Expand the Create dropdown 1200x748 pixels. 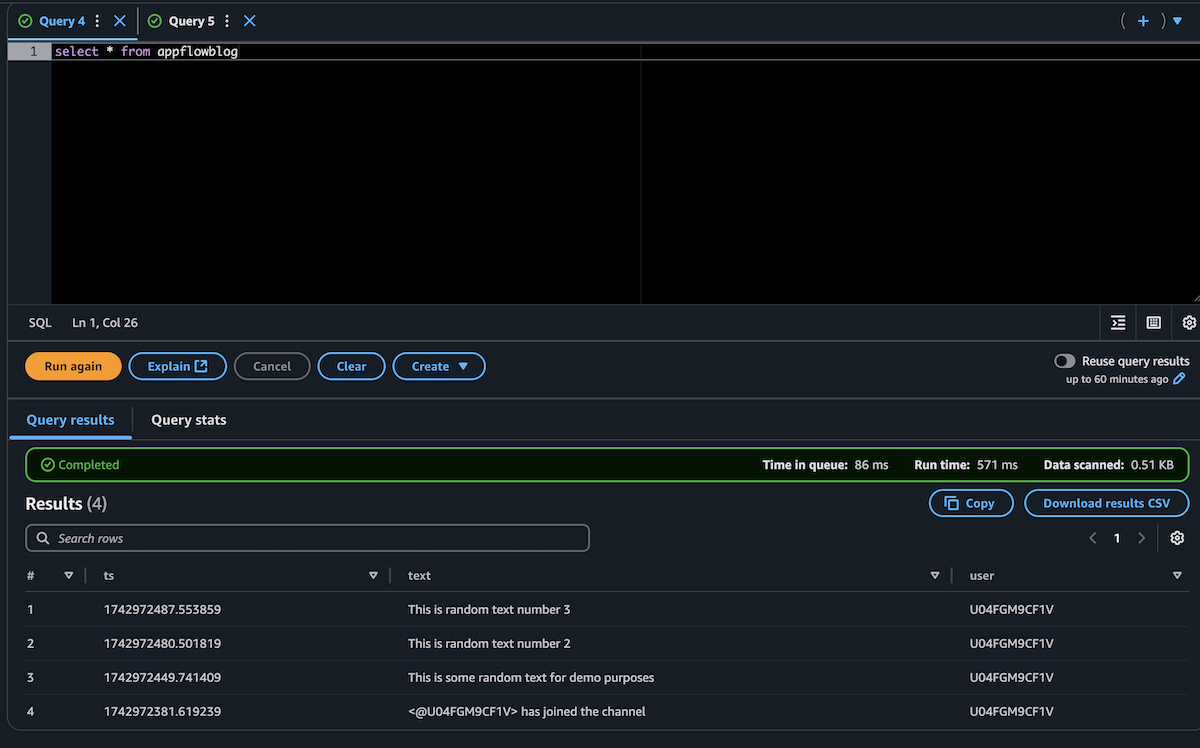[439, 366]
